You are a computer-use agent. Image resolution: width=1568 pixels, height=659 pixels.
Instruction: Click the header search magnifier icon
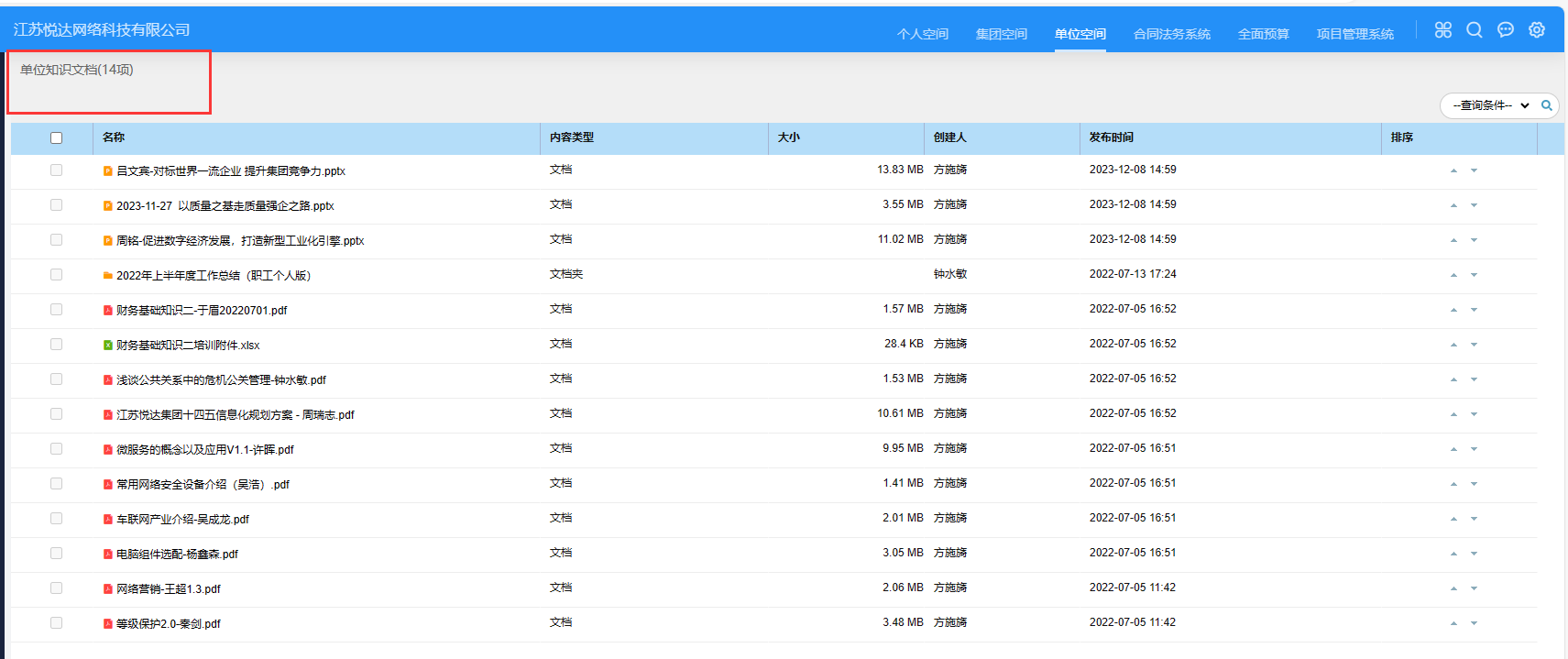1474,30
